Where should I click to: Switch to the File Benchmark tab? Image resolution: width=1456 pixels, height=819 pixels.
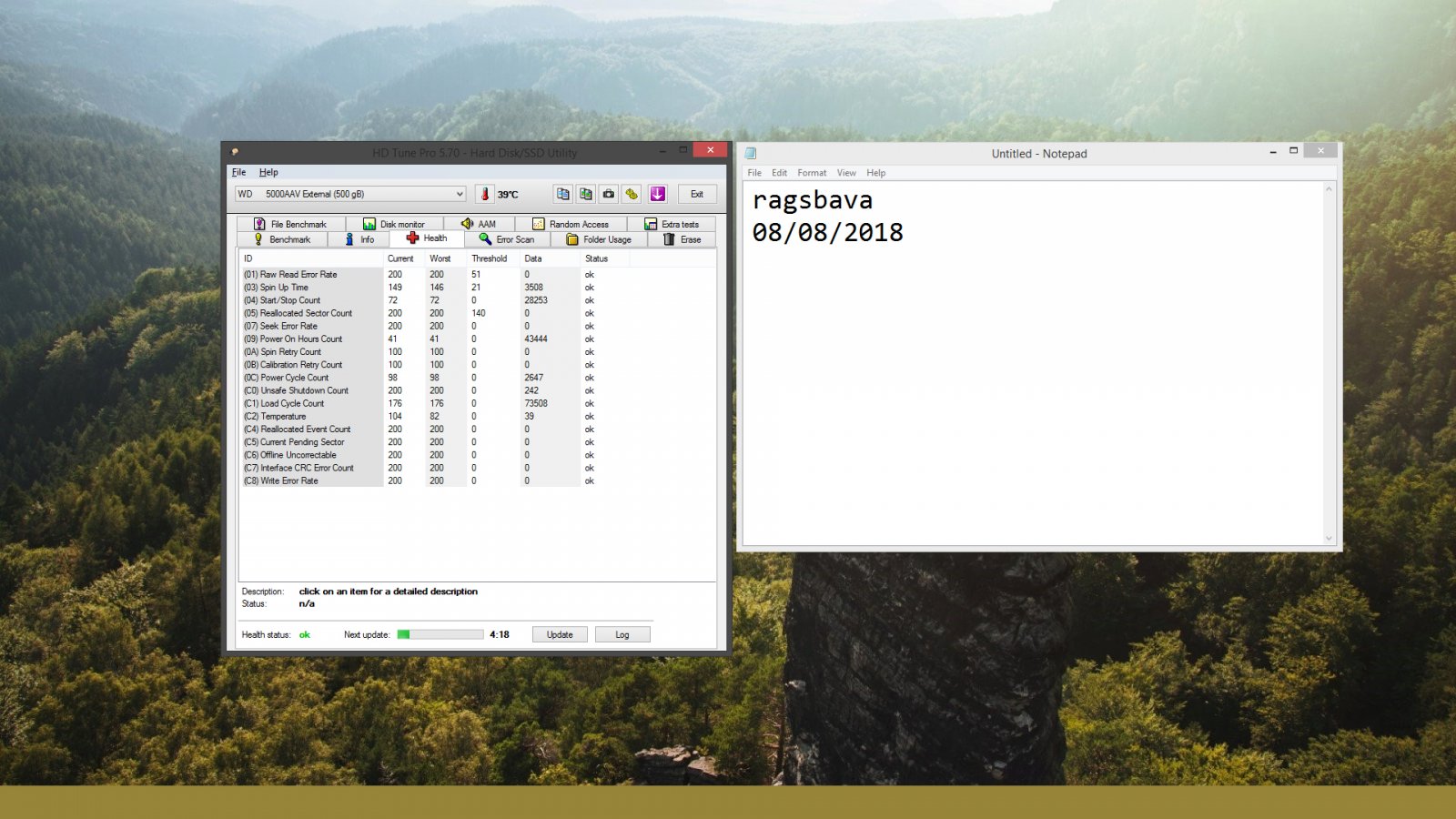290,224
